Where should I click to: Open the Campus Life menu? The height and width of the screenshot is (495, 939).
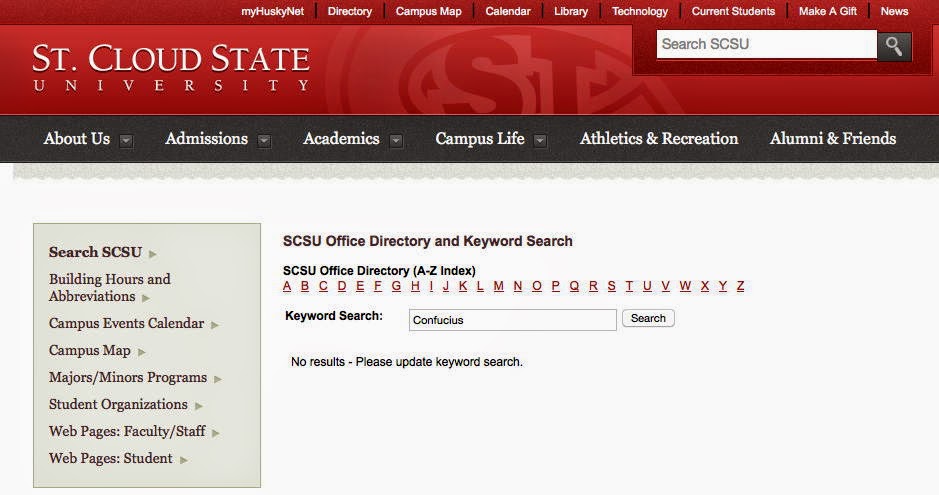(x=480, y=138)
